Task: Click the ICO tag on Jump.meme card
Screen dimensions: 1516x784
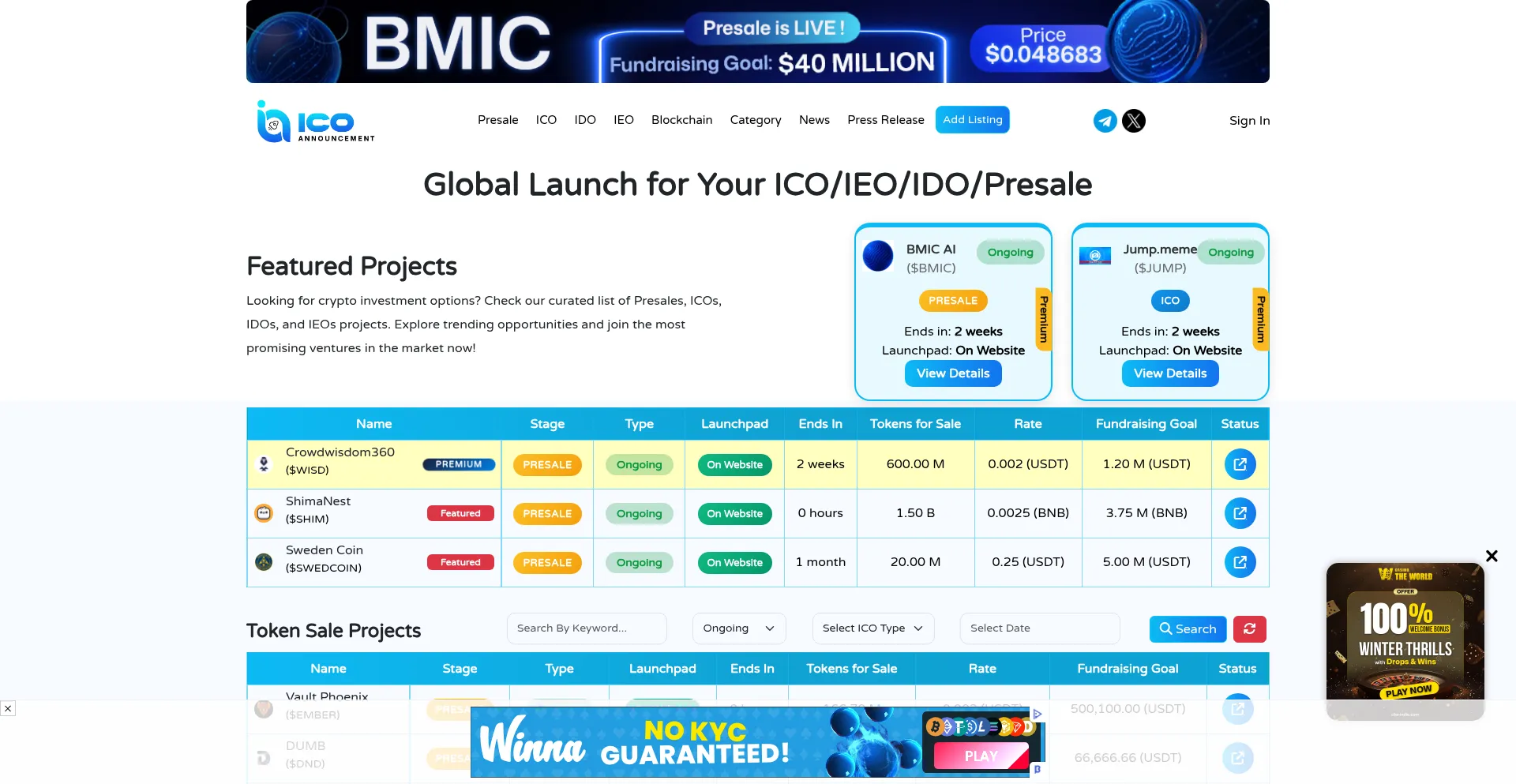Action: point(1170,301)
